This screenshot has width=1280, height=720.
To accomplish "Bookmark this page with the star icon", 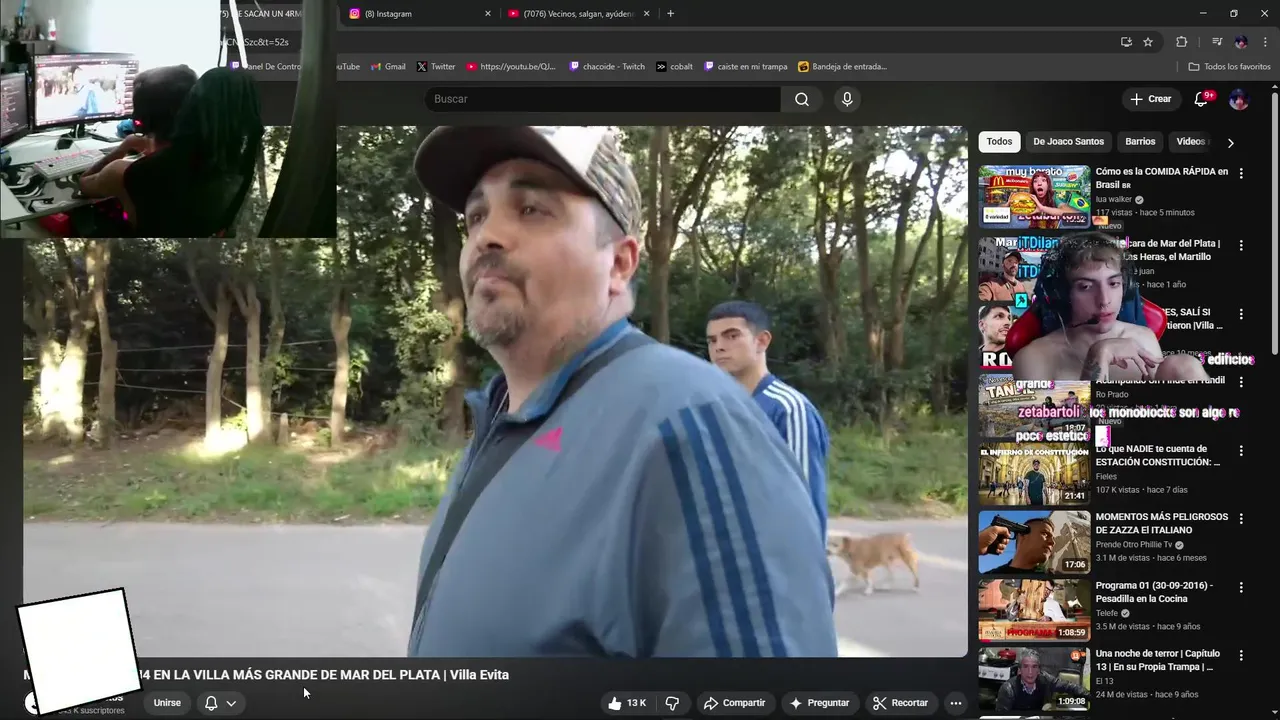I will [1148, 42].
